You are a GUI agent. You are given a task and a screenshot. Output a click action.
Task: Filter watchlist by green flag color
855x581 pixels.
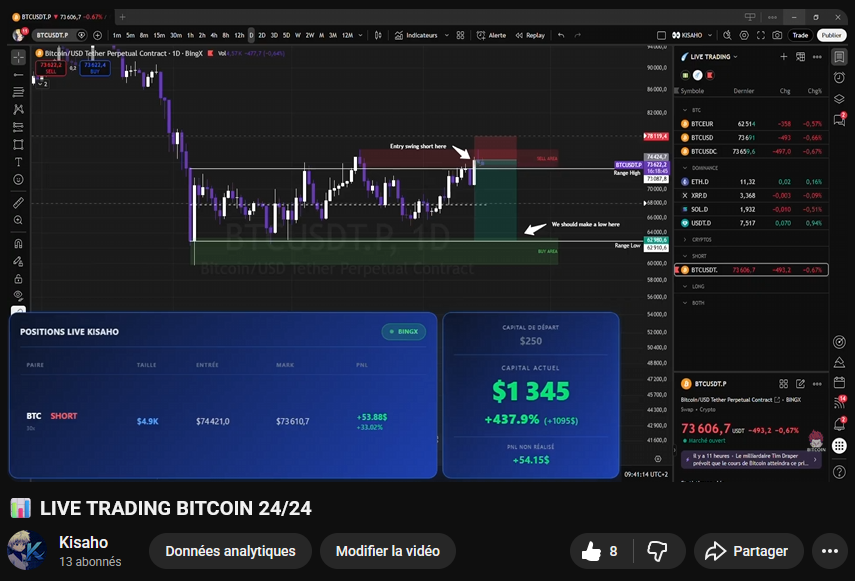[685, 75]
